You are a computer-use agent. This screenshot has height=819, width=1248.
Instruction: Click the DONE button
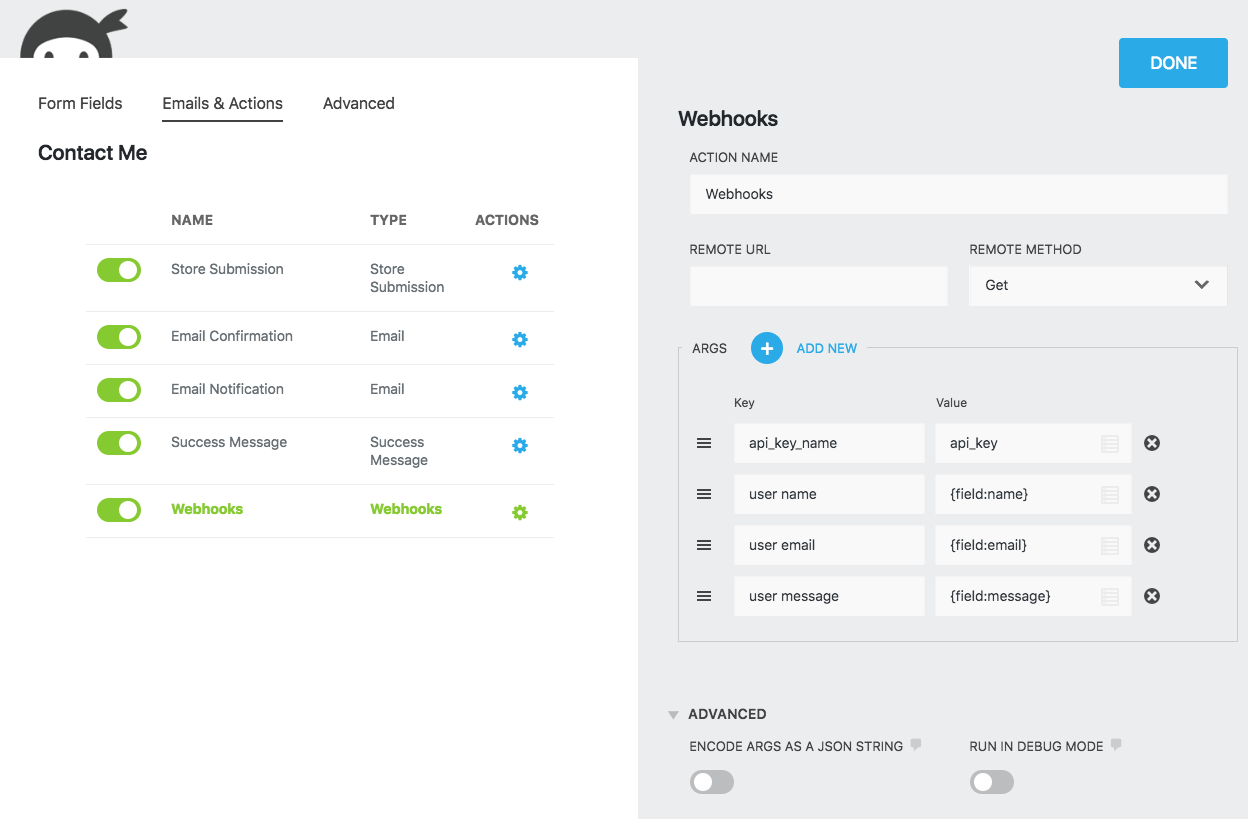[1172, 62]
